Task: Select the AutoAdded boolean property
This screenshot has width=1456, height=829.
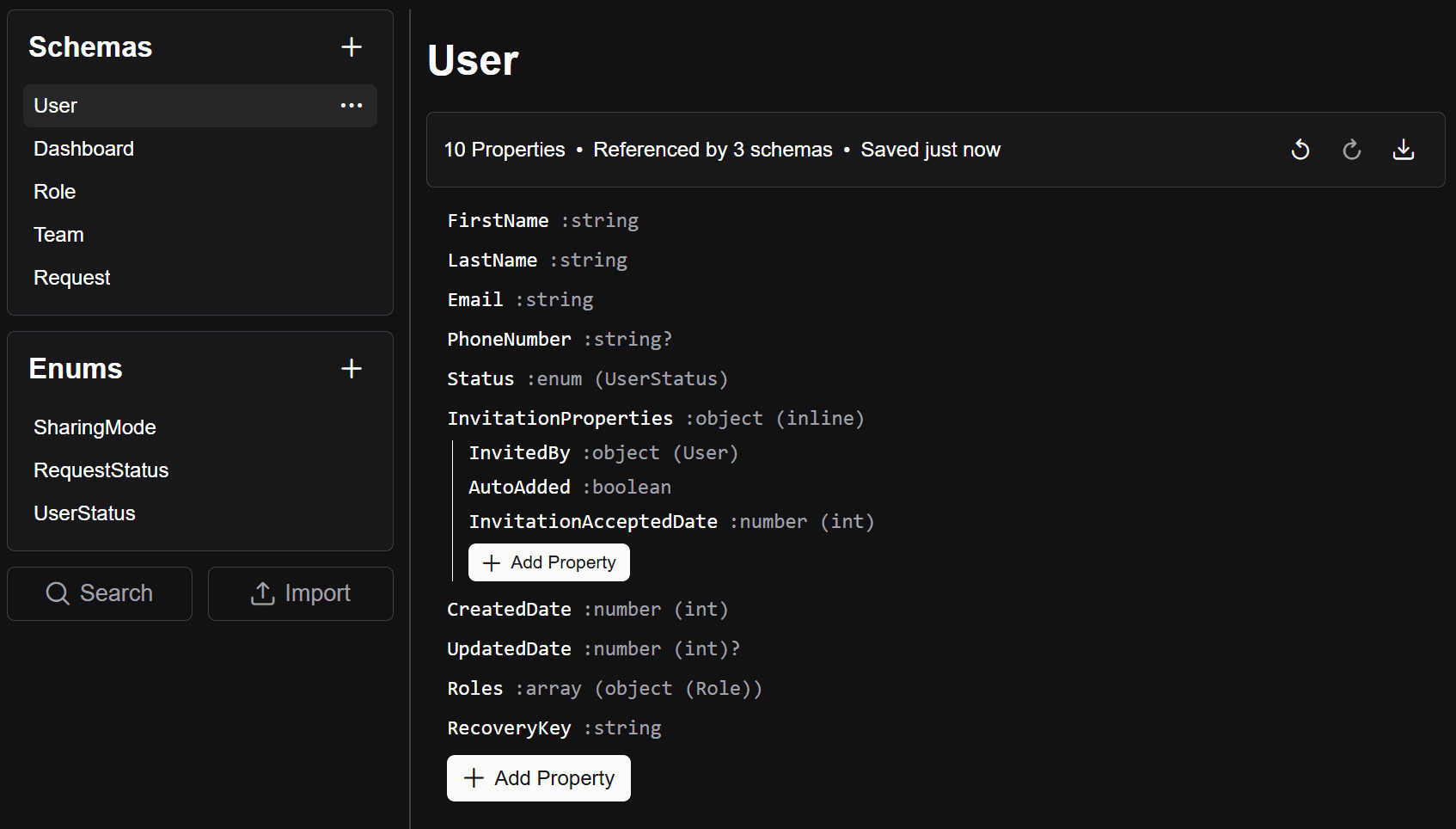Action: click(570, 488)
